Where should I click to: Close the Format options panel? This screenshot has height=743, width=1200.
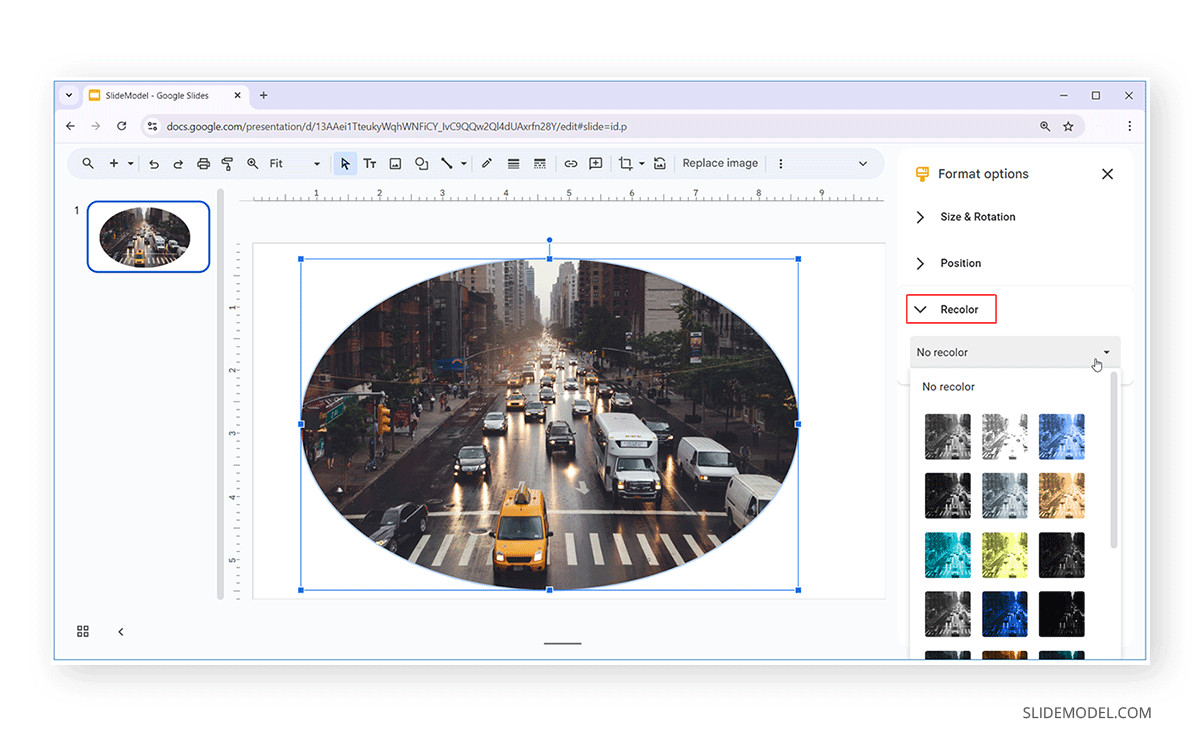(1107, 174)
